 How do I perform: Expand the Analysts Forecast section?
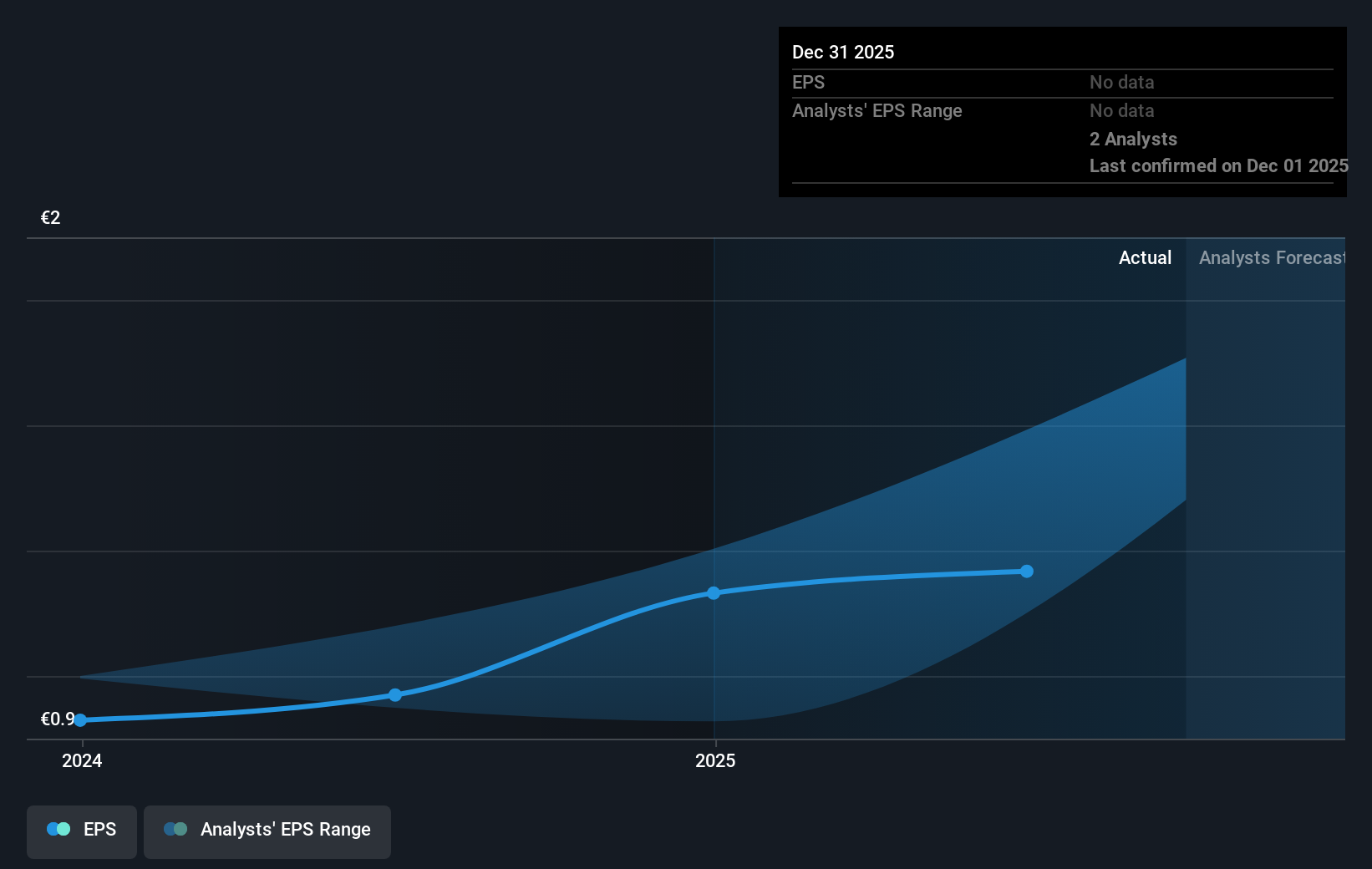coord(1271,258)
